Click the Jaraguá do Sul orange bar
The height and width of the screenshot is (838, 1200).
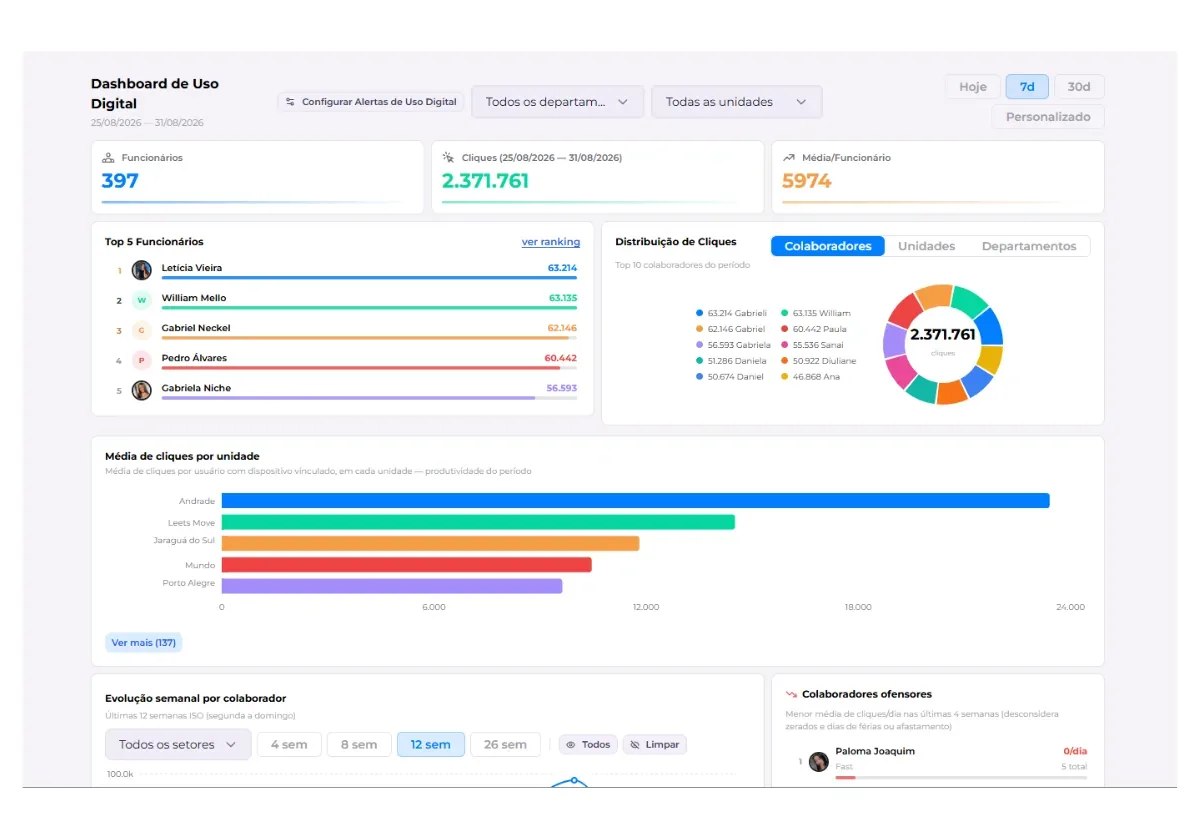pos(430,543)
